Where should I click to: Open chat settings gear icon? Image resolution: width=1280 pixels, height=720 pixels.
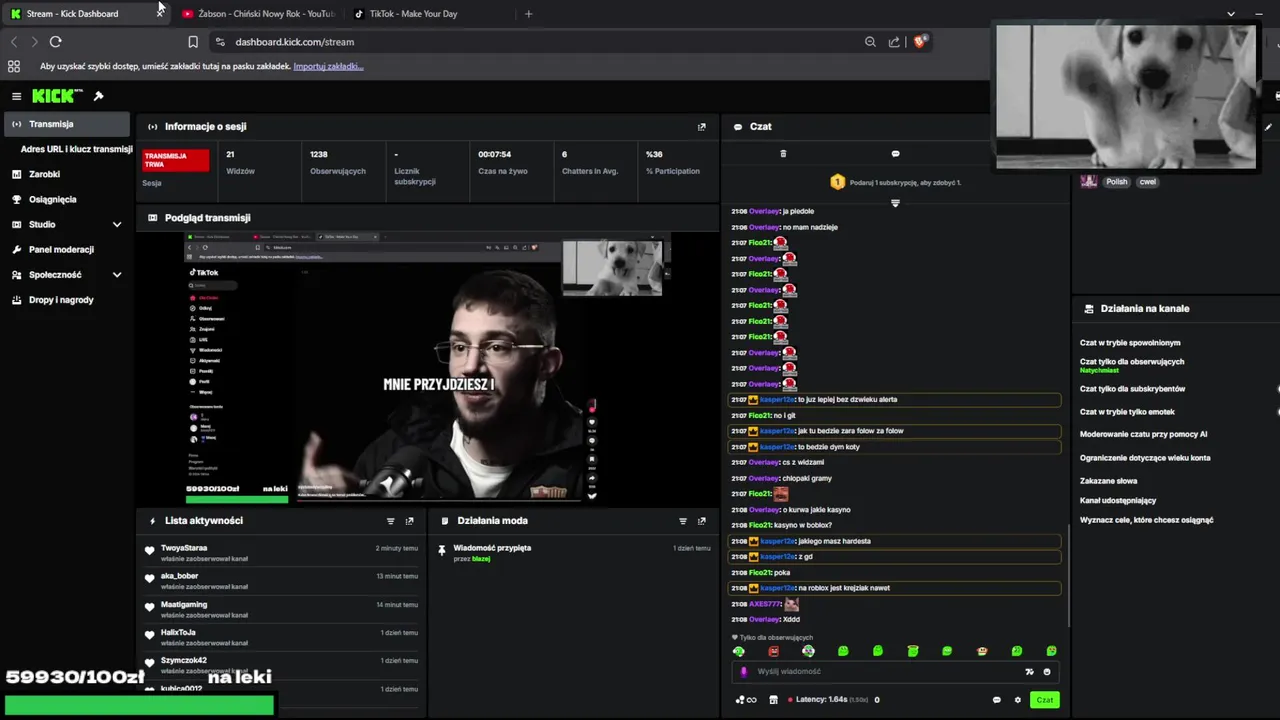1017,700
